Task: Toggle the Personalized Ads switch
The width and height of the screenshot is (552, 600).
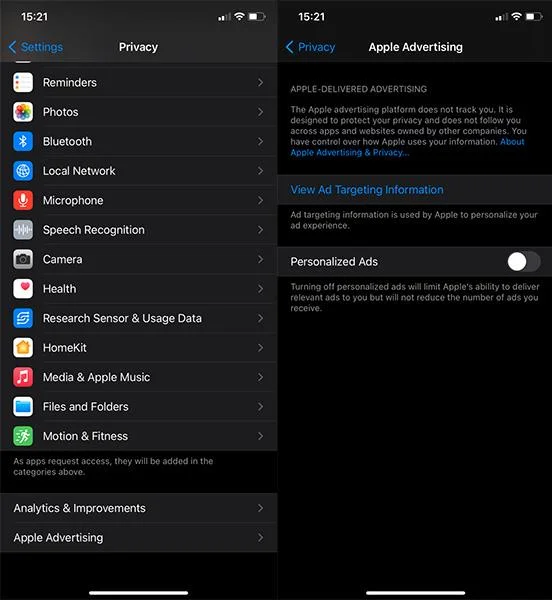Action: (x=523, y=262)
